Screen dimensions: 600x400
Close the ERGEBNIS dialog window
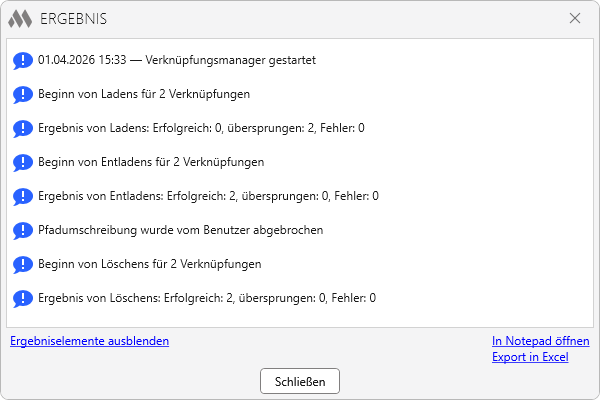pos(575,18)
